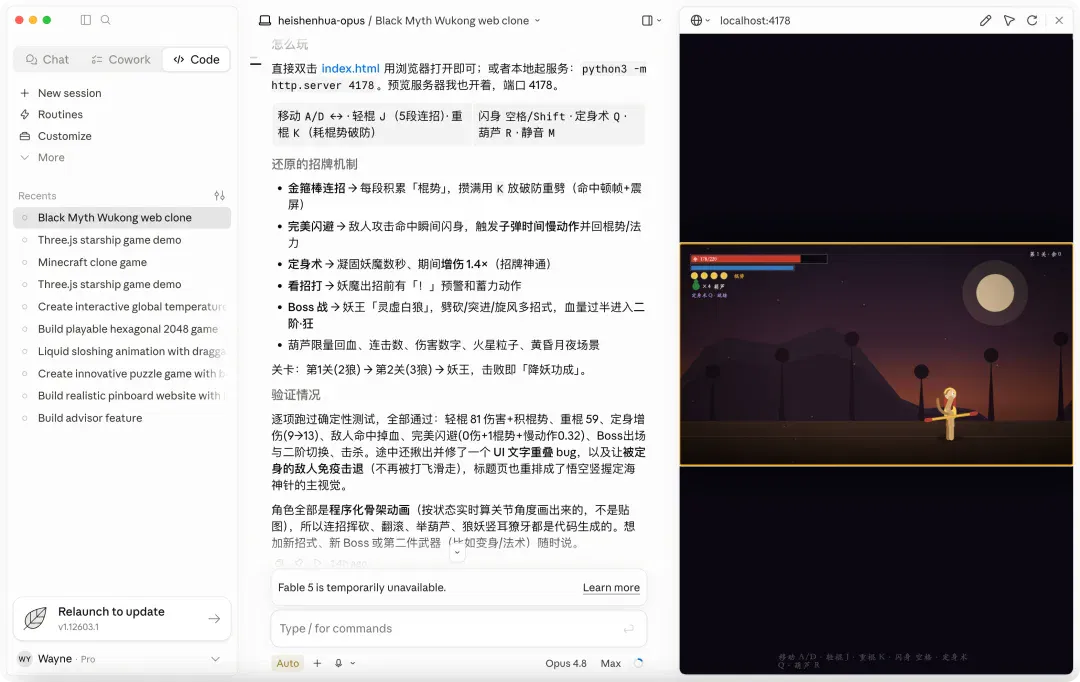Reload the preview page
This screenshot has width=1080, height=682.
[x=1032, y=21]
